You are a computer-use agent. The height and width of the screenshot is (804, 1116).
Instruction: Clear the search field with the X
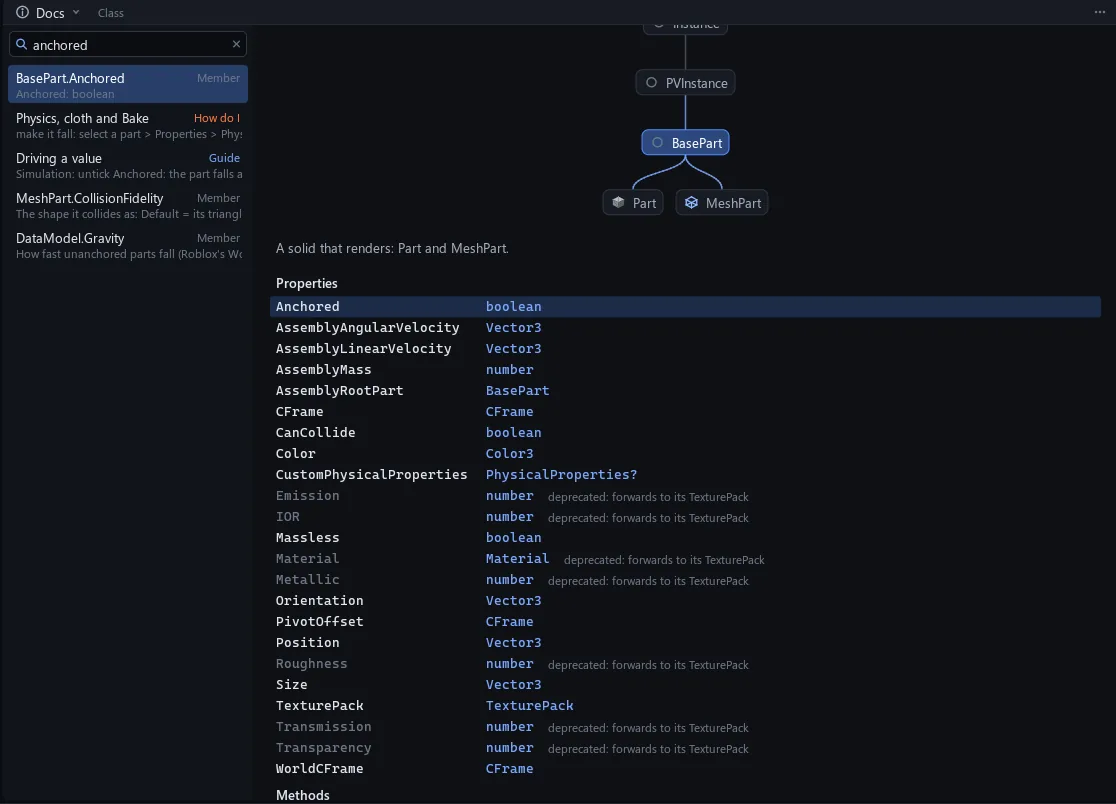point(236,44)
